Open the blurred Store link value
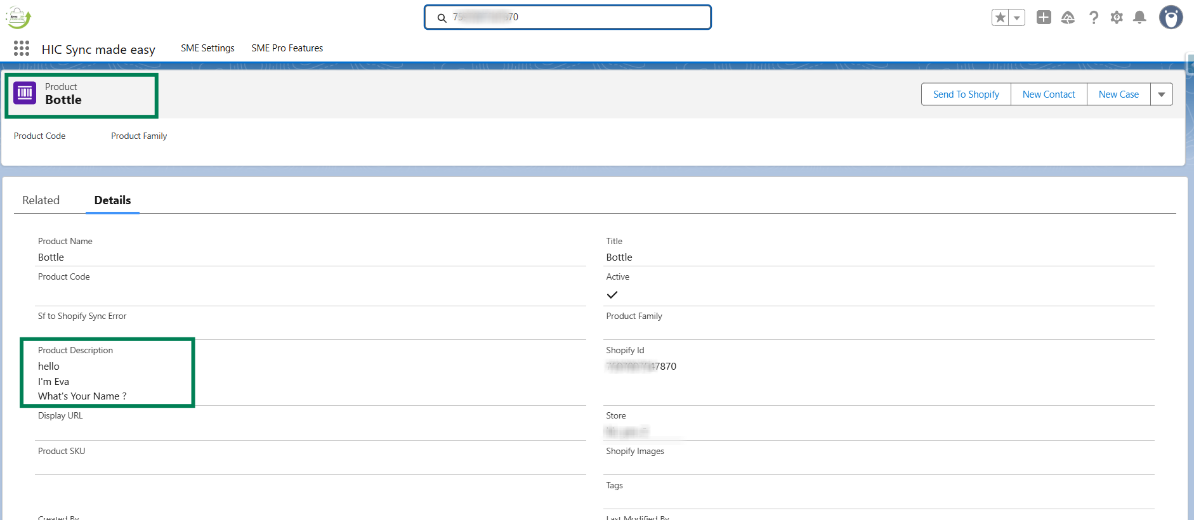Screen dimensions: 1194x520 pyautogui.click(x=627, y=432)
